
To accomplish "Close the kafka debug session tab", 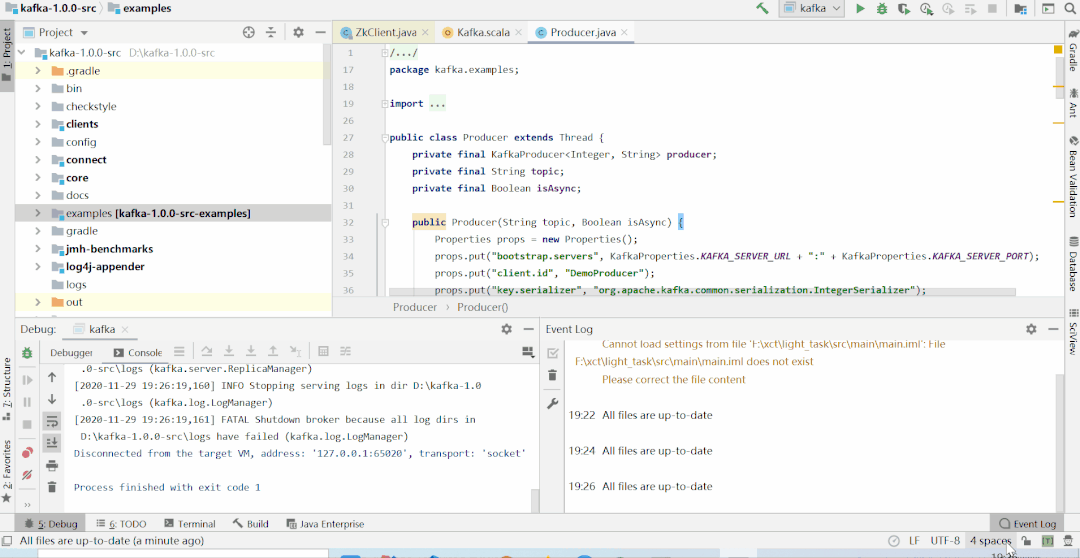I will (125, 329).
